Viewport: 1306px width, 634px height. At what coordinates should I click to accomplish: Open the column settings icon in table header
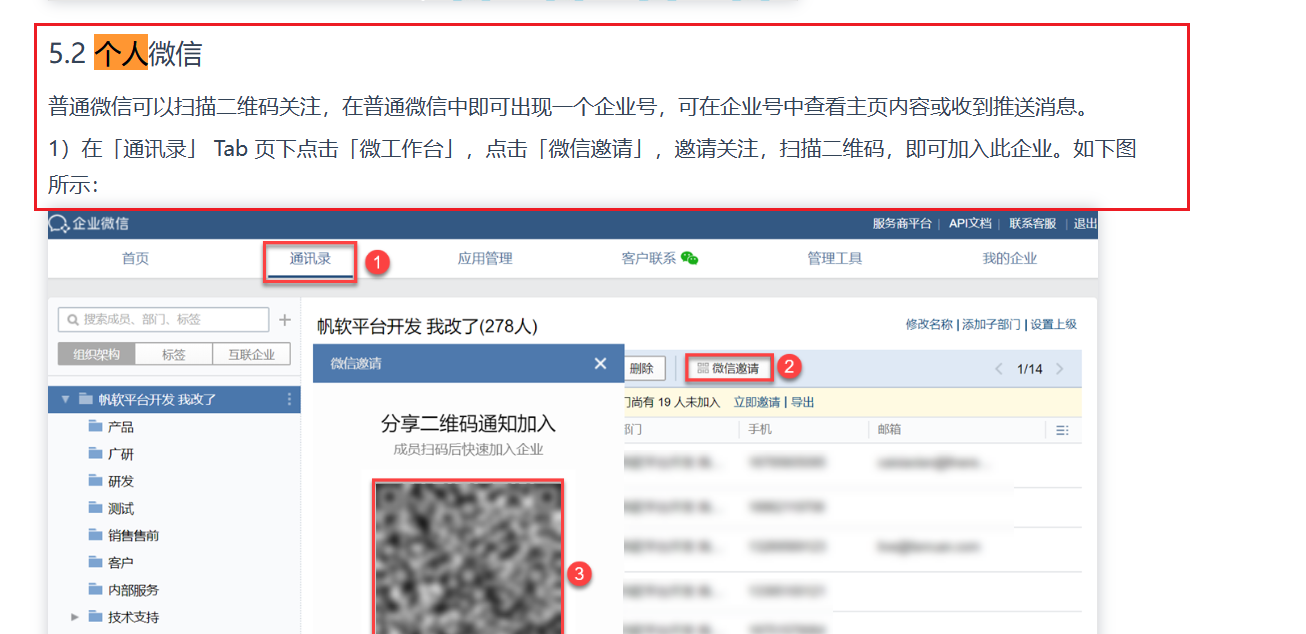1062,430
